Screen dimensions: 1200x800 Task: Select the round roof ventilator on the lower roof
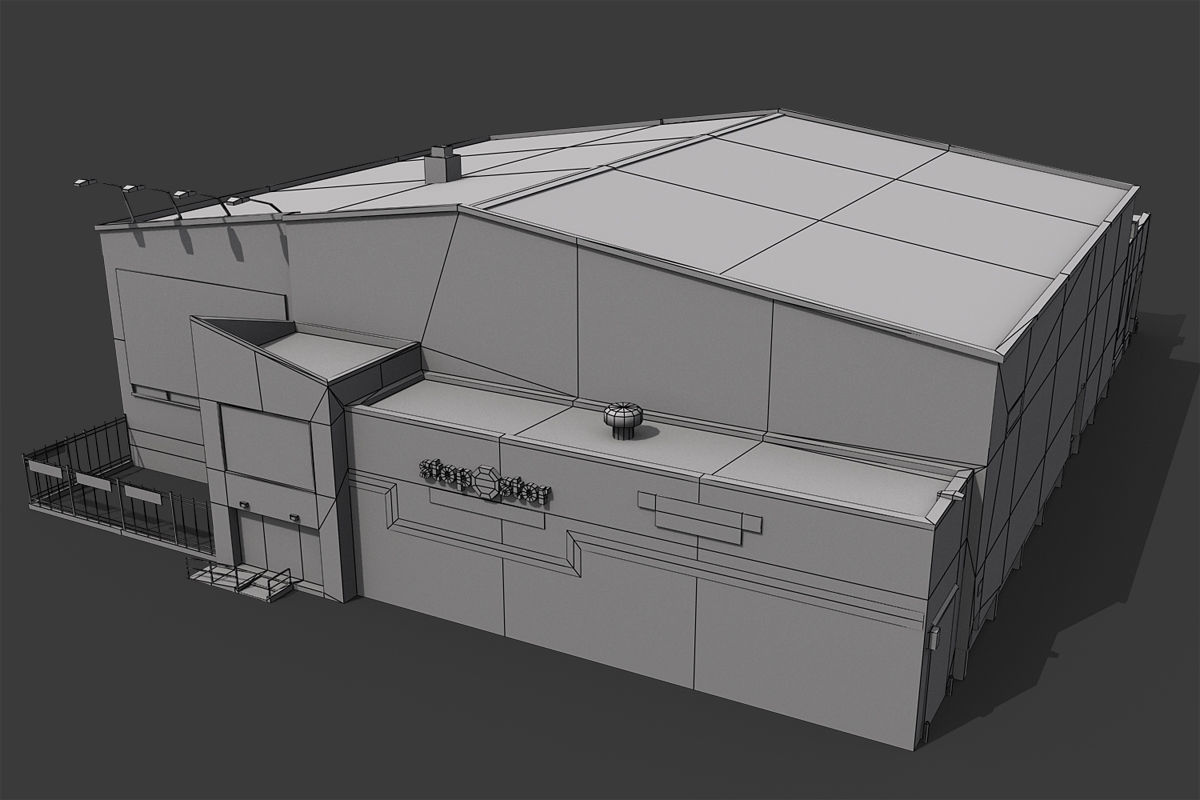623,419
